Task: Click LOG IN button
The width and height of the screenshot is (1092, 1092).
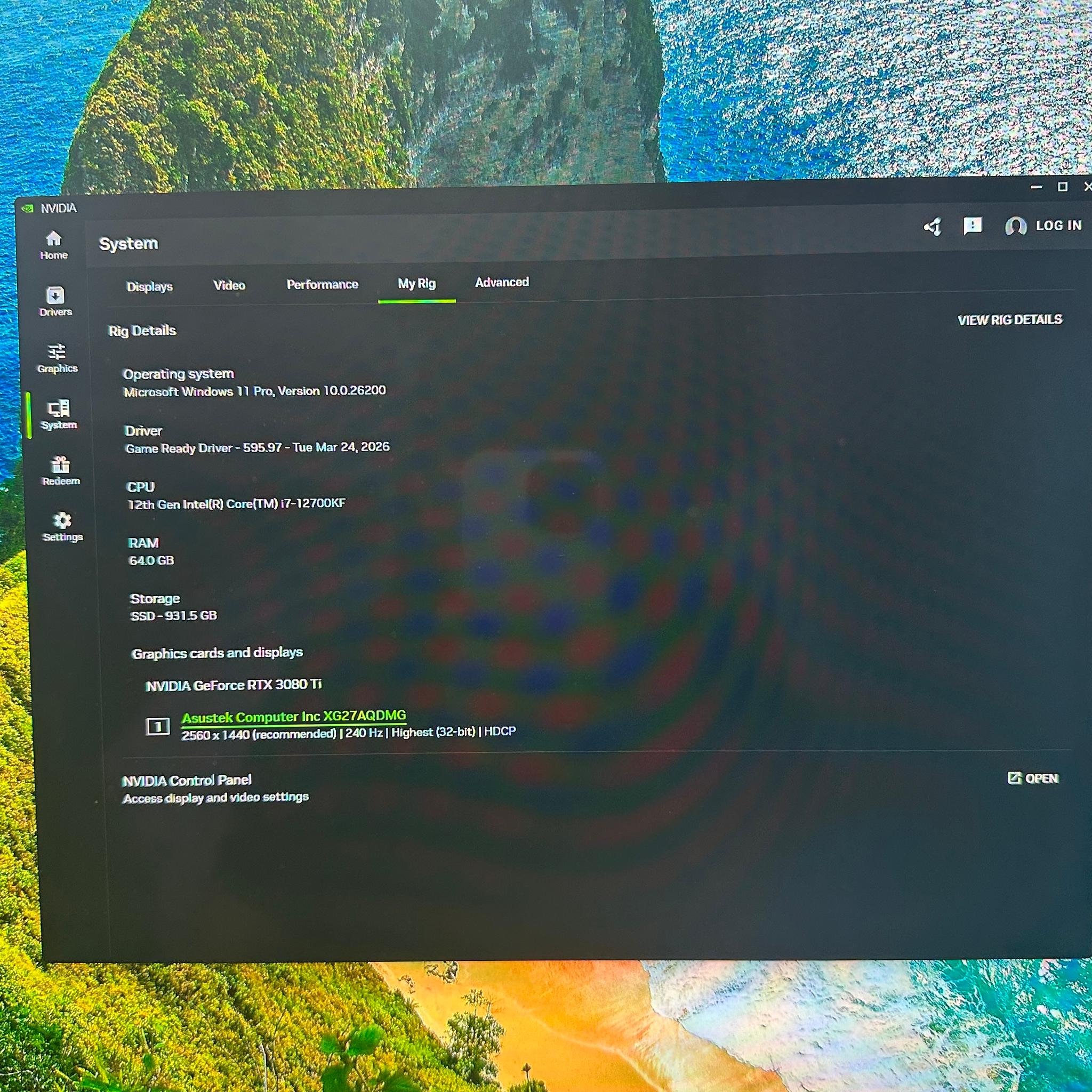Action: (x=1058, y=226)
